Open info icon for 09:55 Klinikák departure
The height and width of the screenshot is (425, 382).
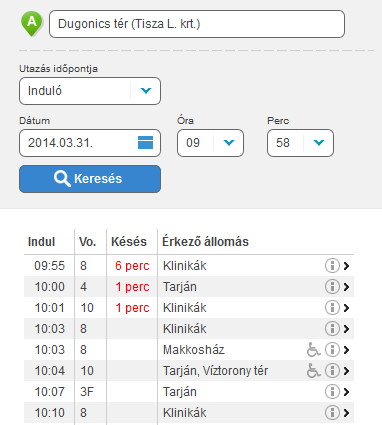point(332,266)
